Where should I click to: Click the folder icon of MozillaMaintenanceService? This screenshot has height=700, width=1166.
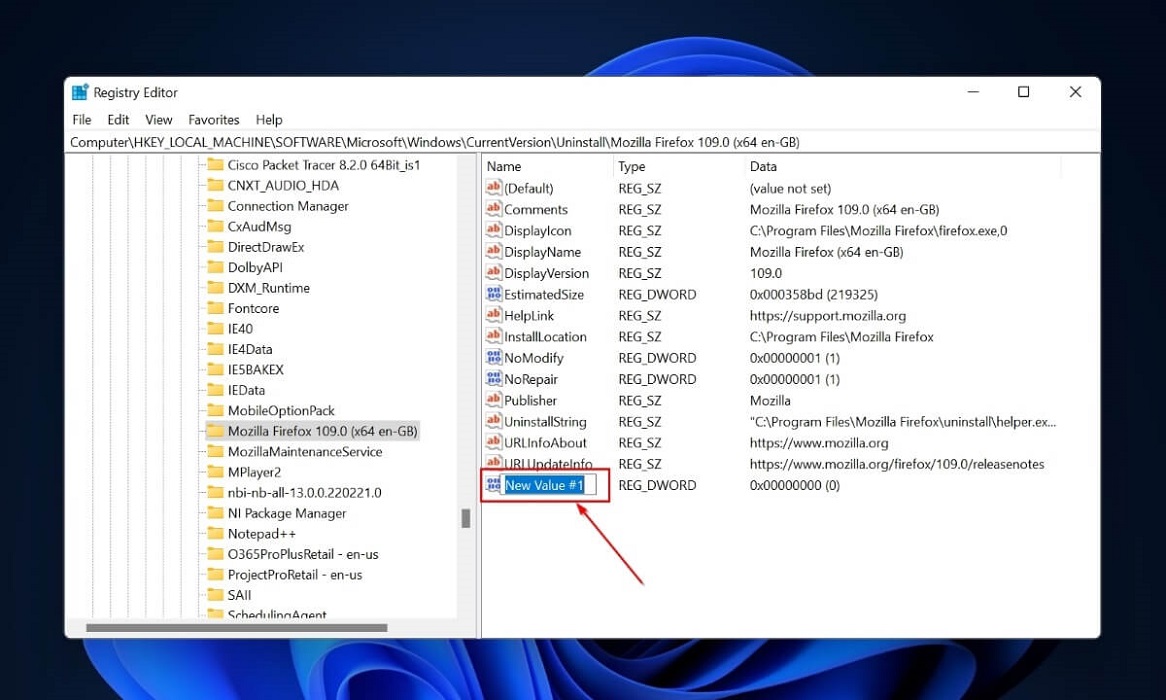click(216, 451)
